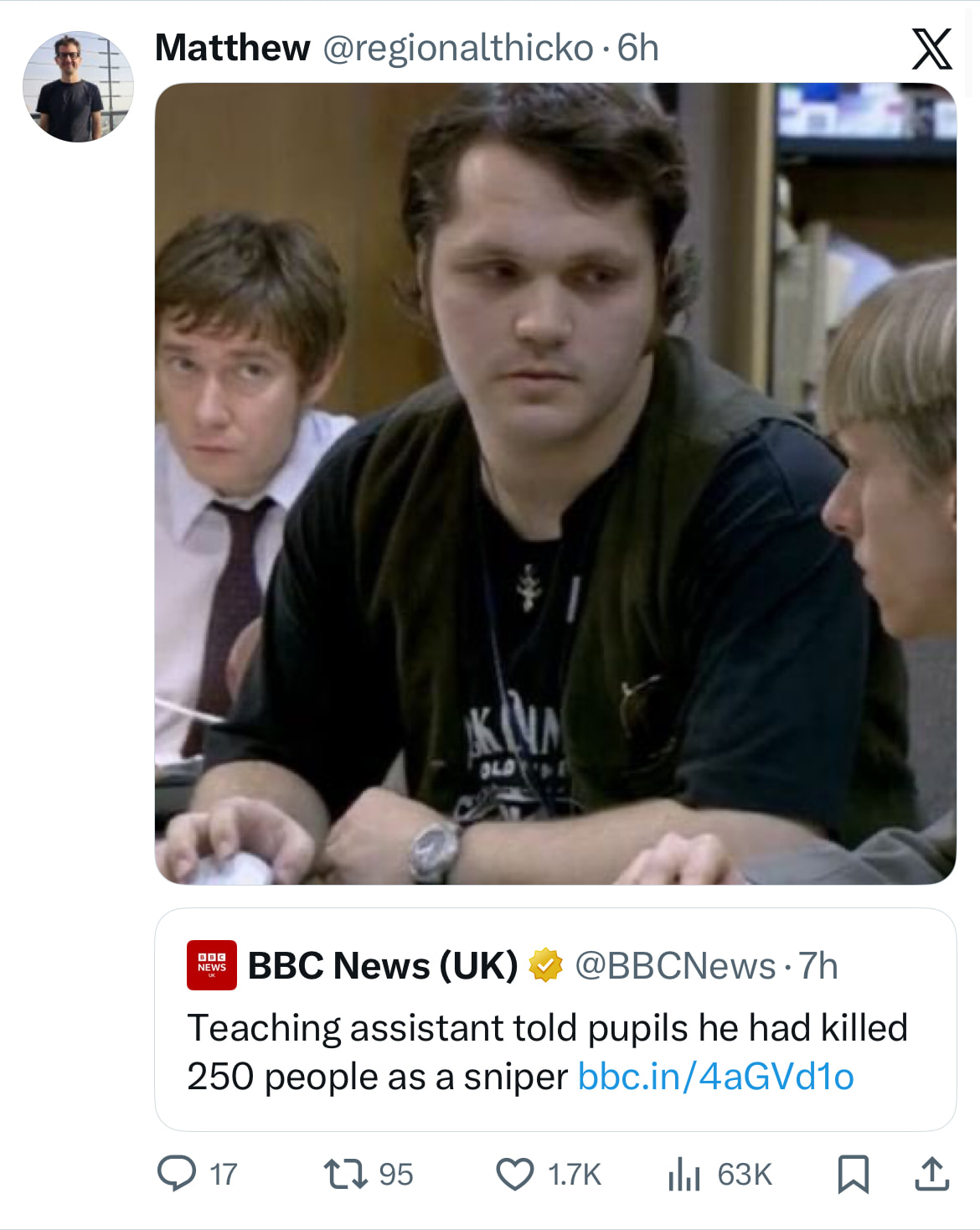Open the @regionalthicko handle
980x1230 pixels.
pos(458,48)
